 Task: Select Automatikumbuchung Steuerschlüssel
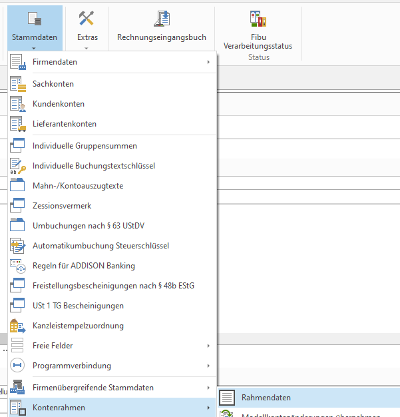click(112, 246)
